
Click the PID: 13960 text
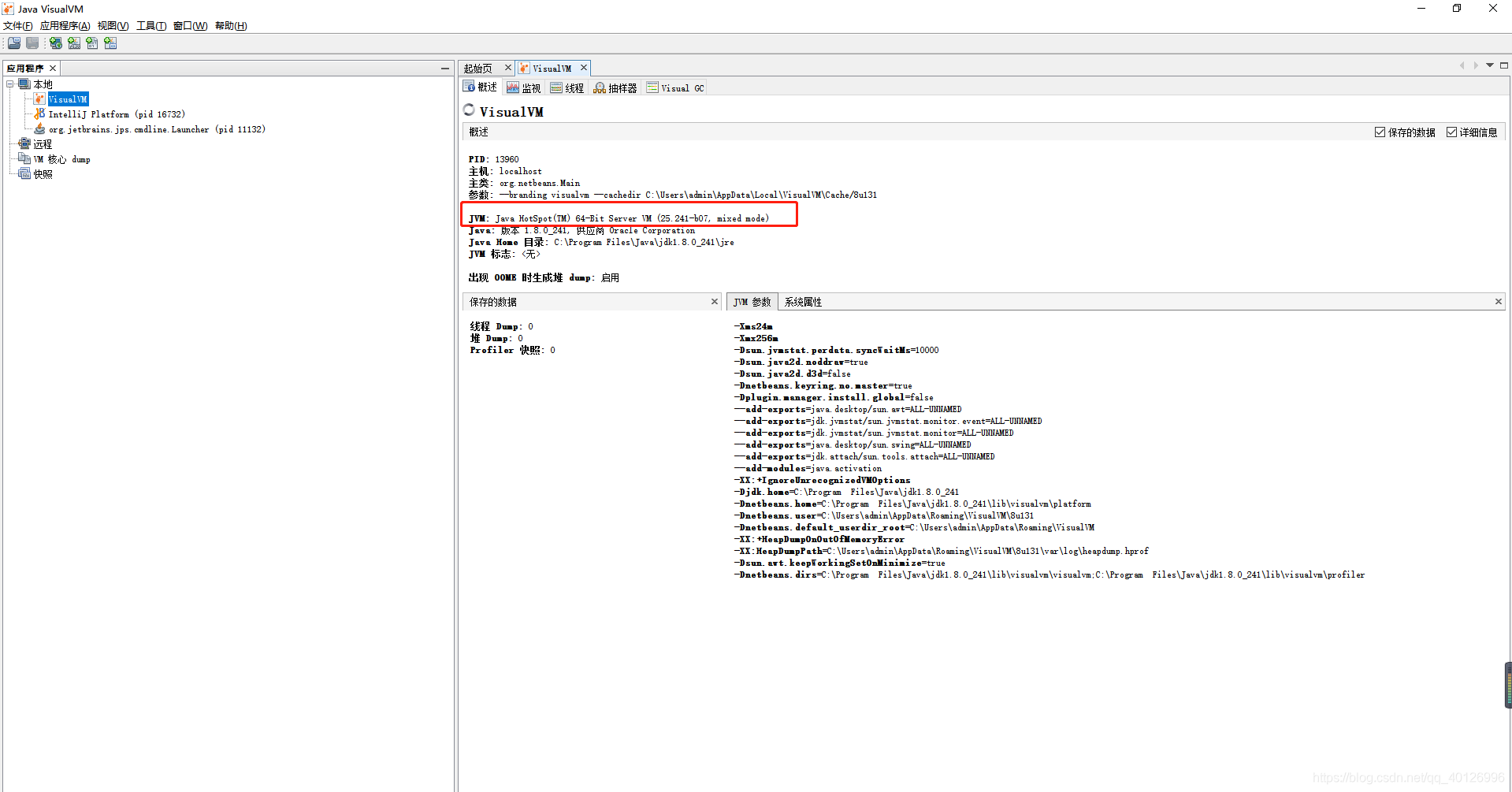click(493, 159)
